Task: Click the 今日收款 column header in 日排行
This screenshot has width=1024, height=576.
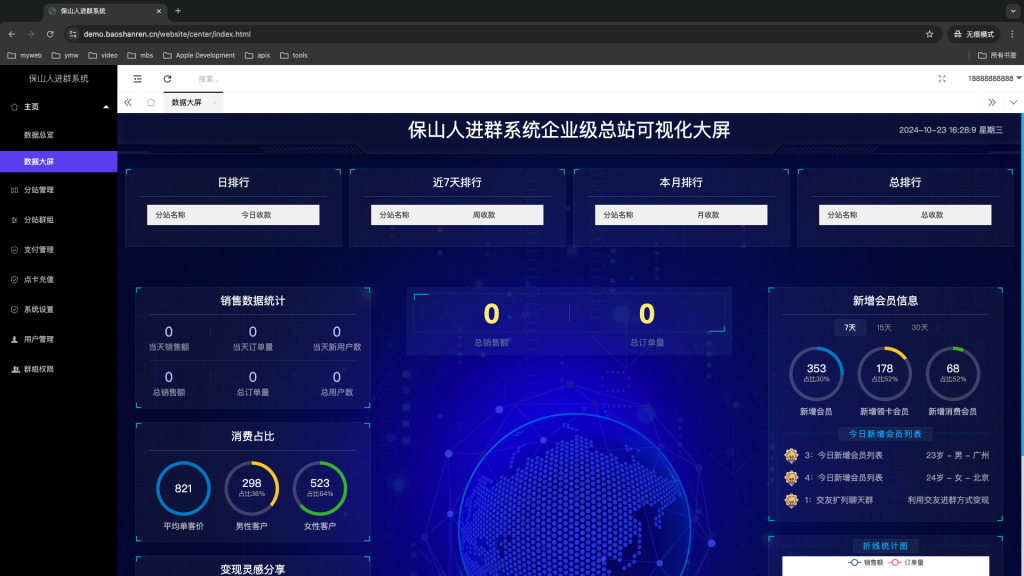Action: [256, 215]
